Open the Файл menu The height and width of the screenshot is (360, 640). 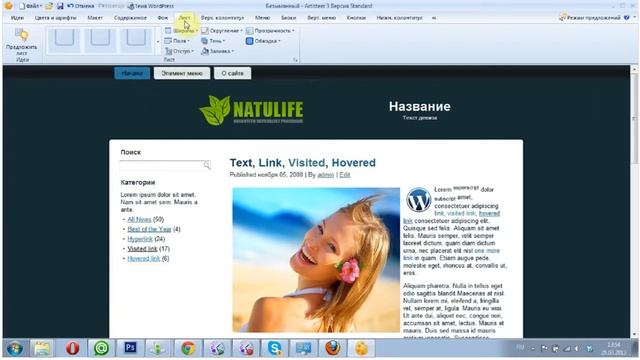click(x=31, y=6)
